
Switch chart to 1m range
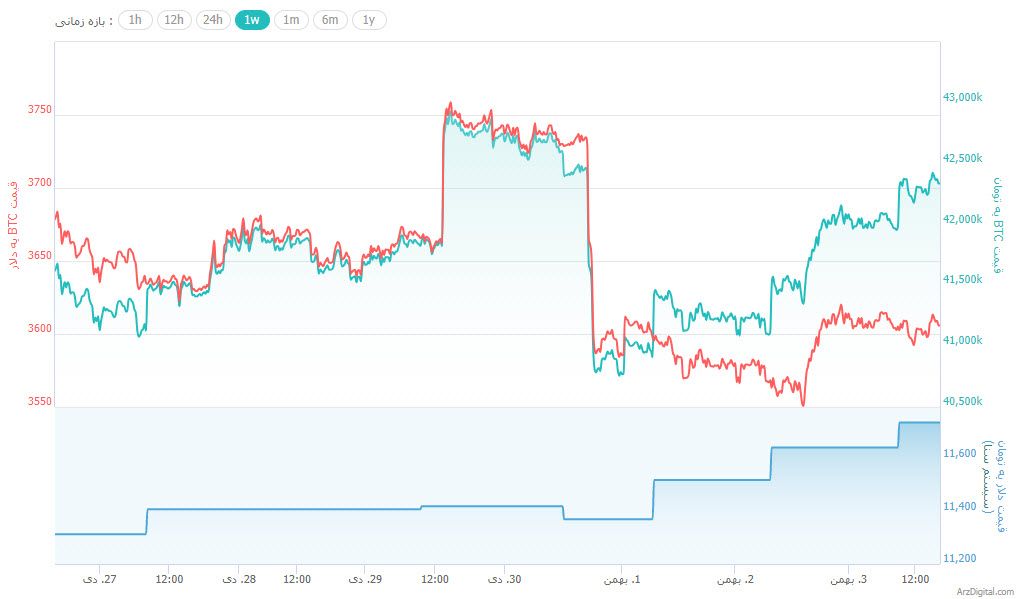[291, 20]
